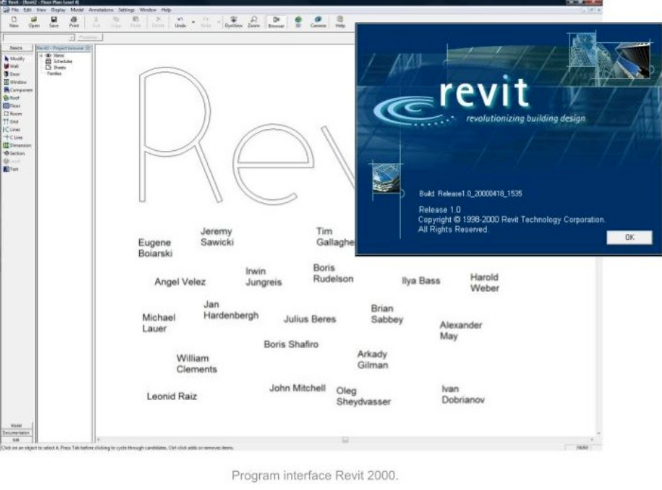
Task: Toggle the Browser button in toolbar
Action: point(276,22)
